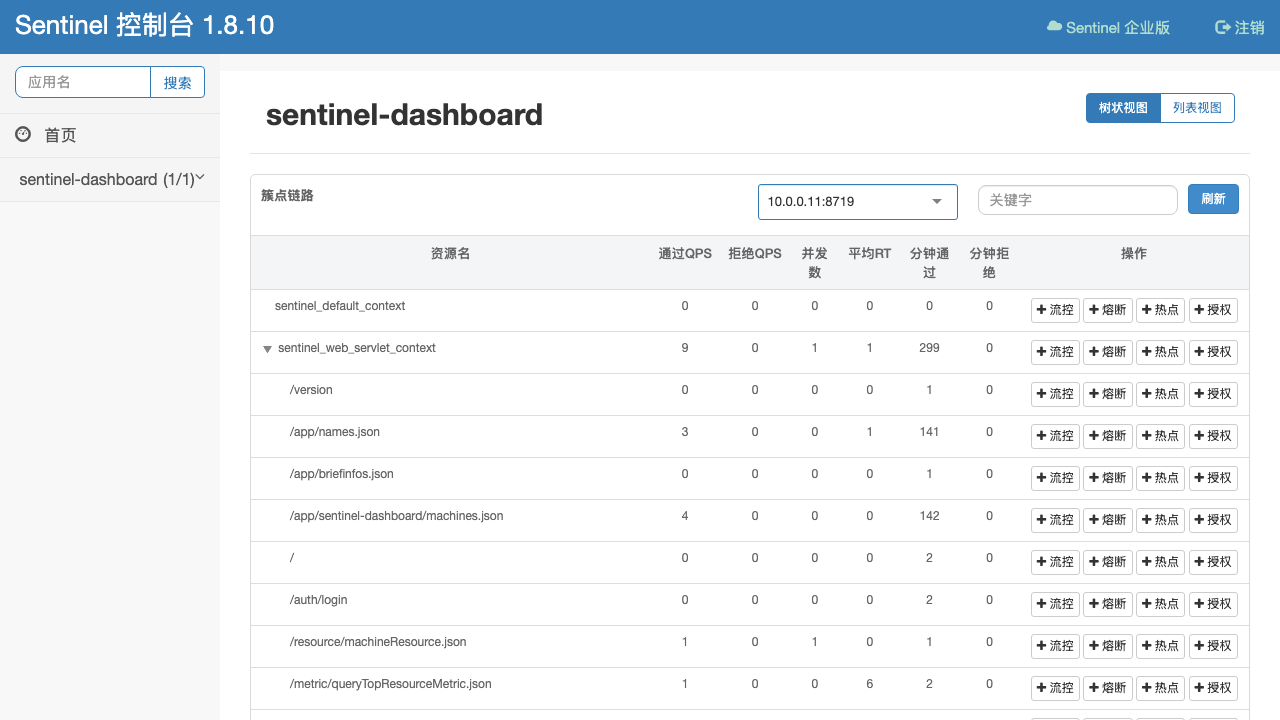Add 授权 rule for /resource/machineResource.json

coord(1213,646)
